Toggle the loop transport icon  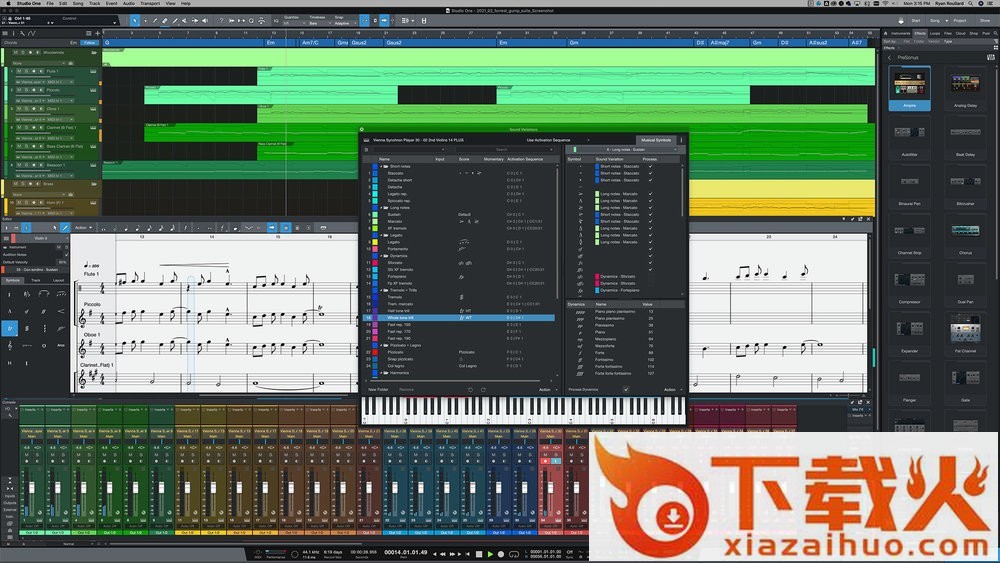513,554
